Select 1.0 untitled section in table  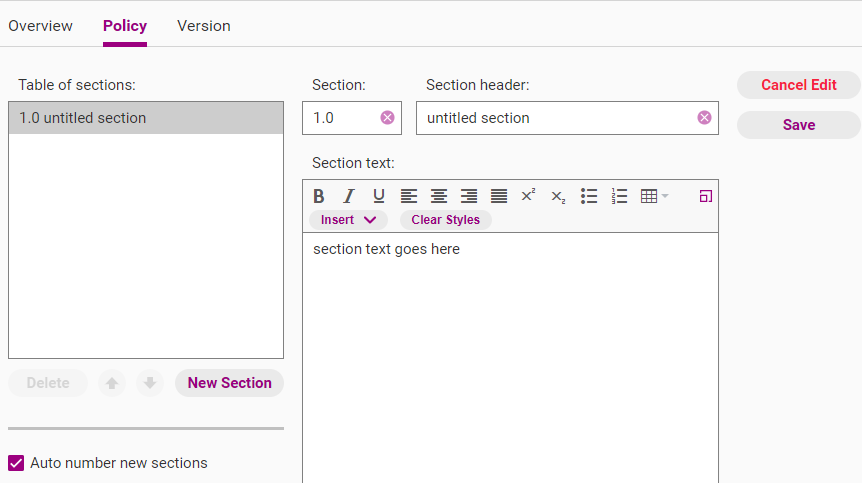point(145,118)
